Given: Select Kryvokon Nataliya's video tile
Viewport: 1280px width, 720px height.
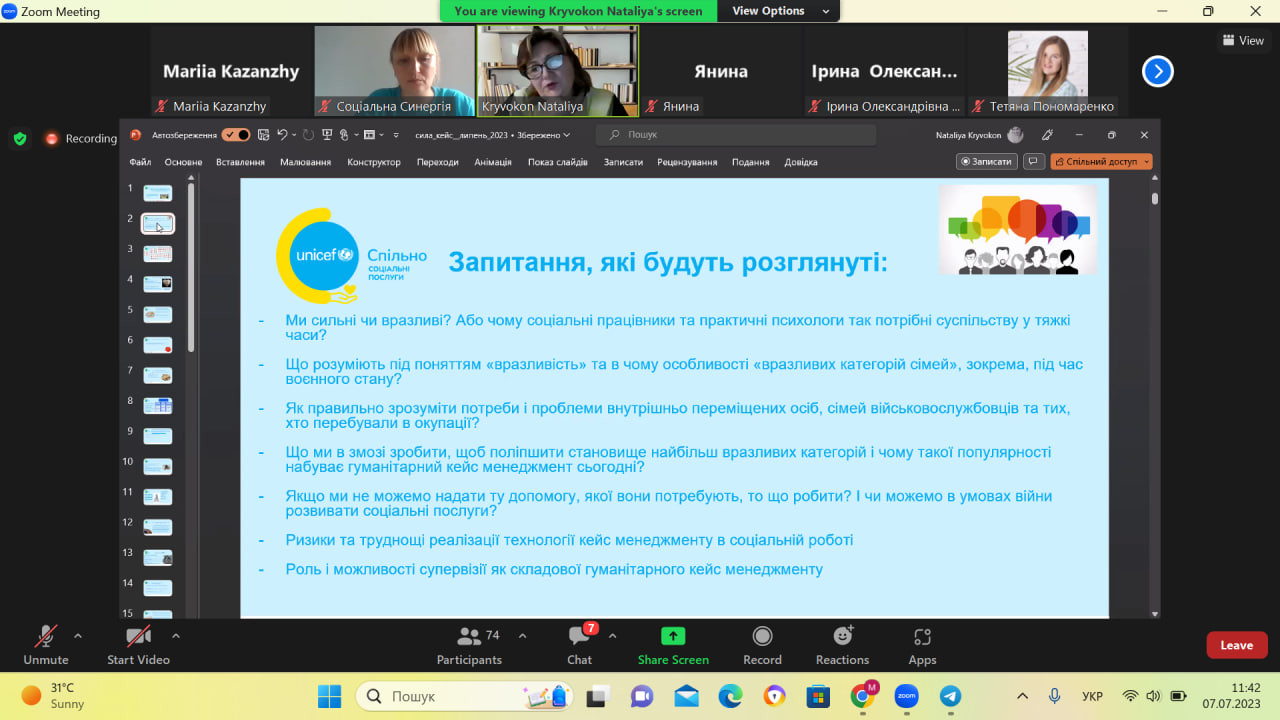Looking at the screenshot, I should (x=558, y=71).
